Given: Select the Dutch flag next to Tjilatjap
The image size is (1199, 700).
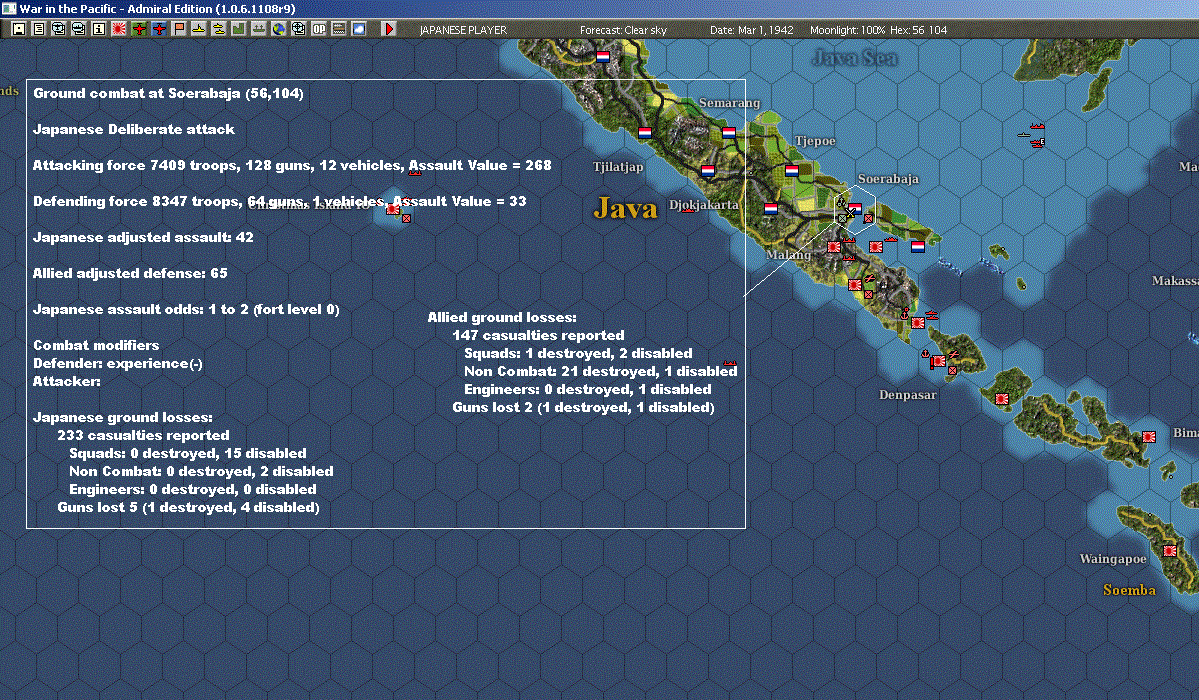Looking at the screenshot, I should 645,132.
